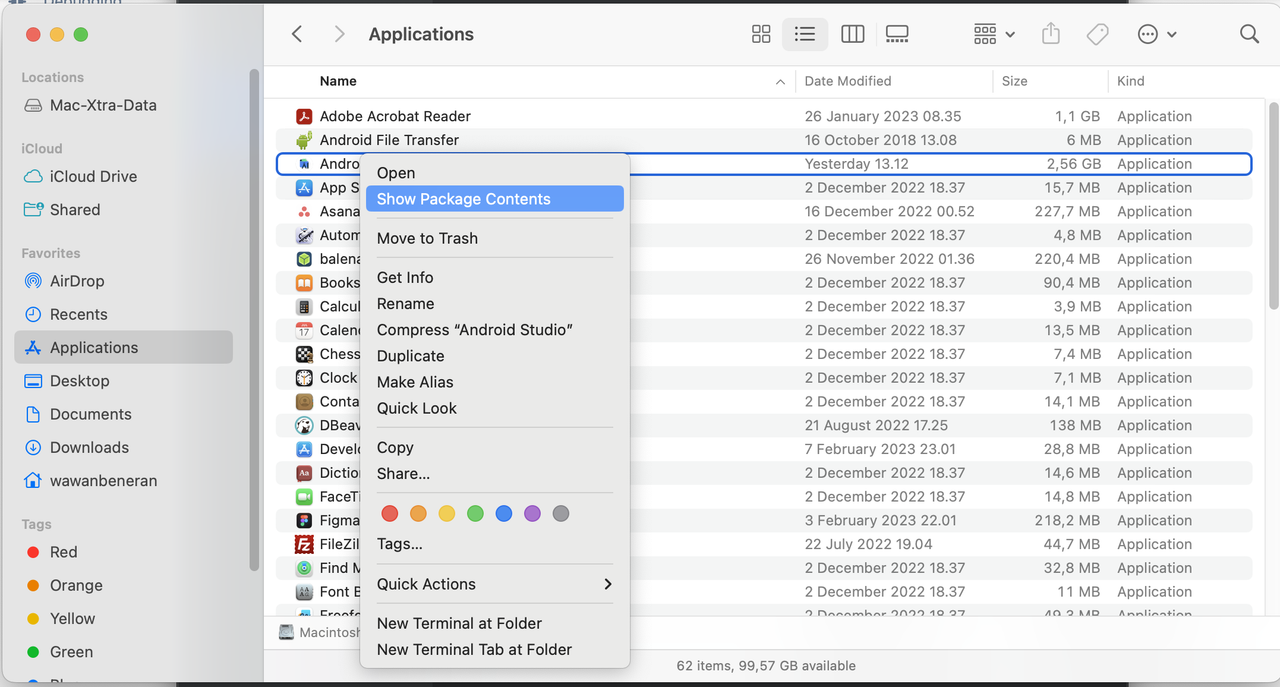Go forward with the right chevron
This screenshot has width=1280, height=687.
[339, 34]
